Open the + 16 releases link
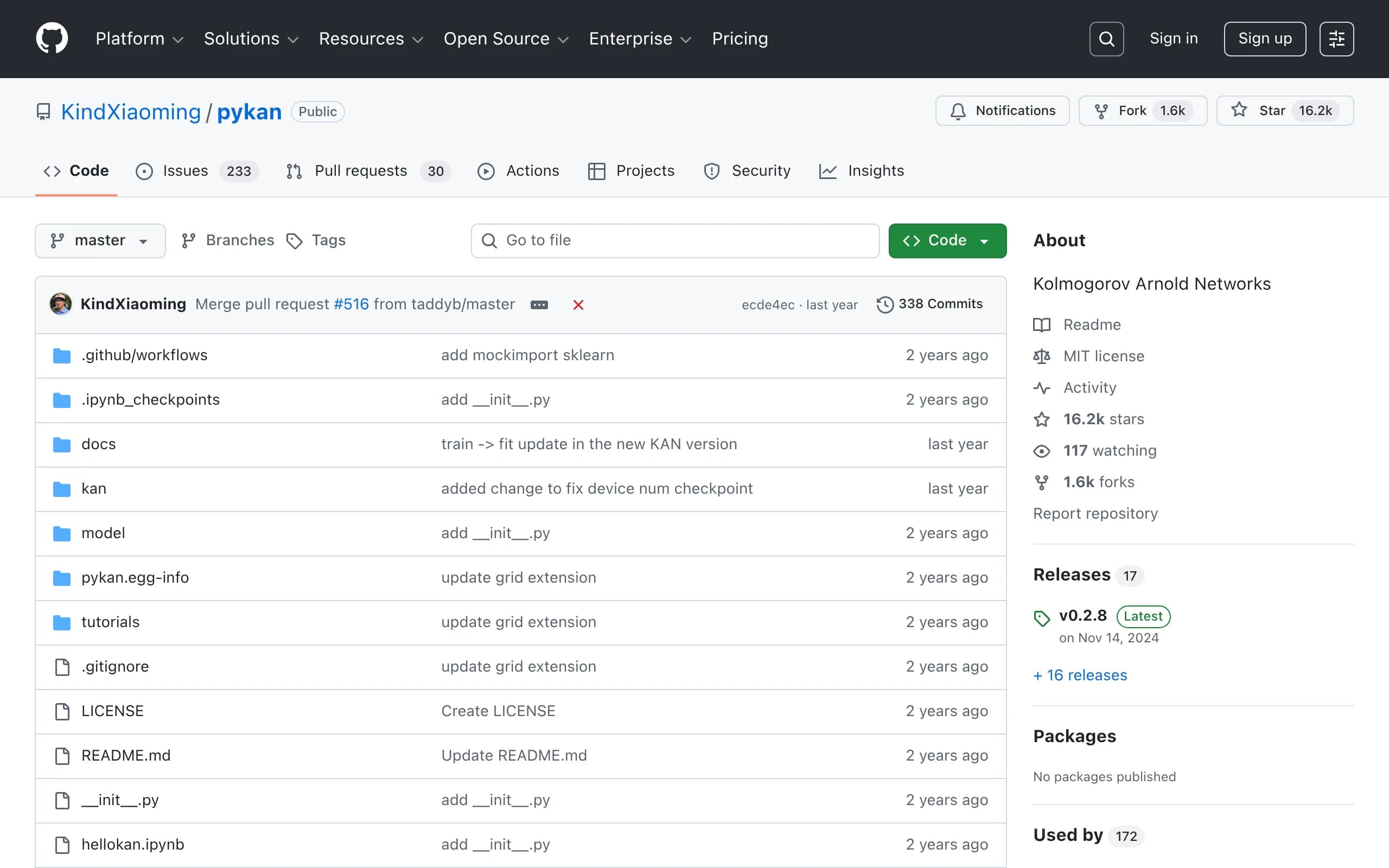This screenshot has width=1389, height=868. click(1080, 675)
